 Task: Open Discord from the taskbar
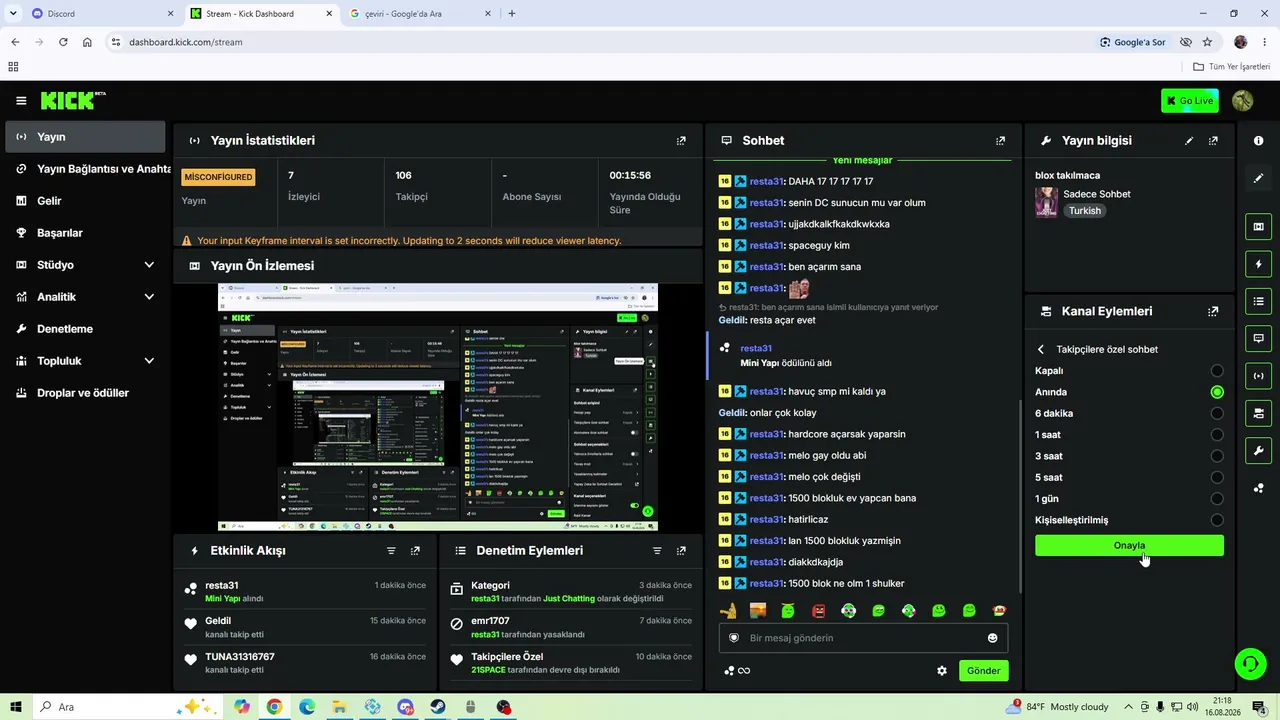click(405, 707)
